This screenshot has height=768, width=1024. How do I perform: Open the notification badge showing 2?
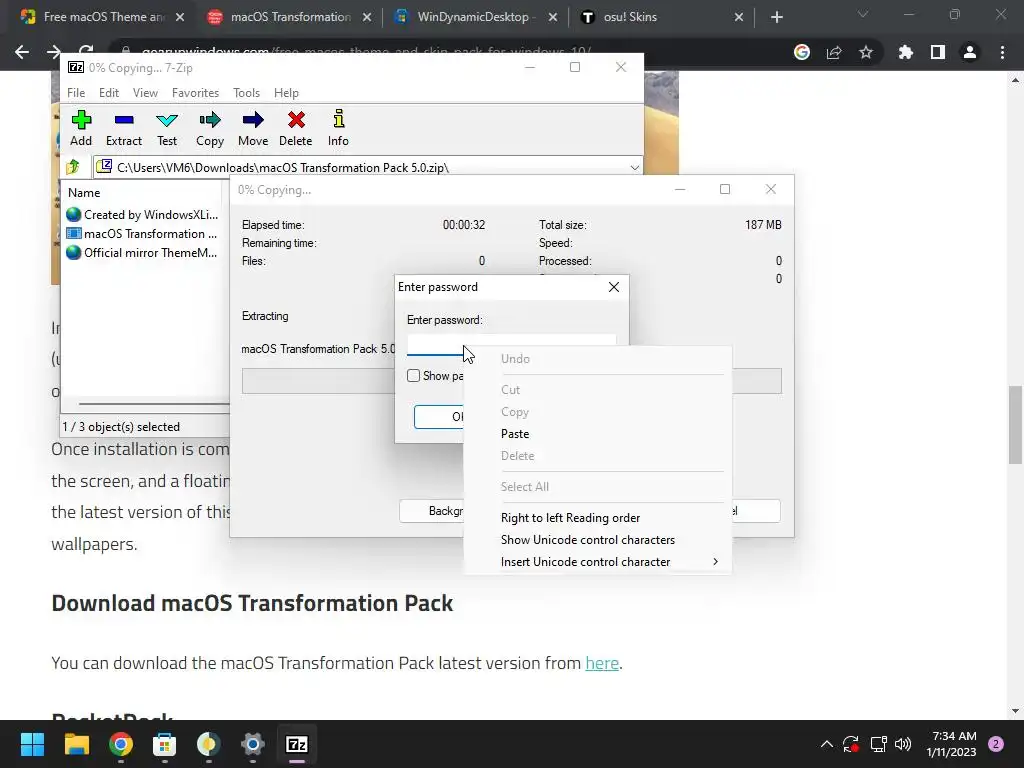coord(996,744)
